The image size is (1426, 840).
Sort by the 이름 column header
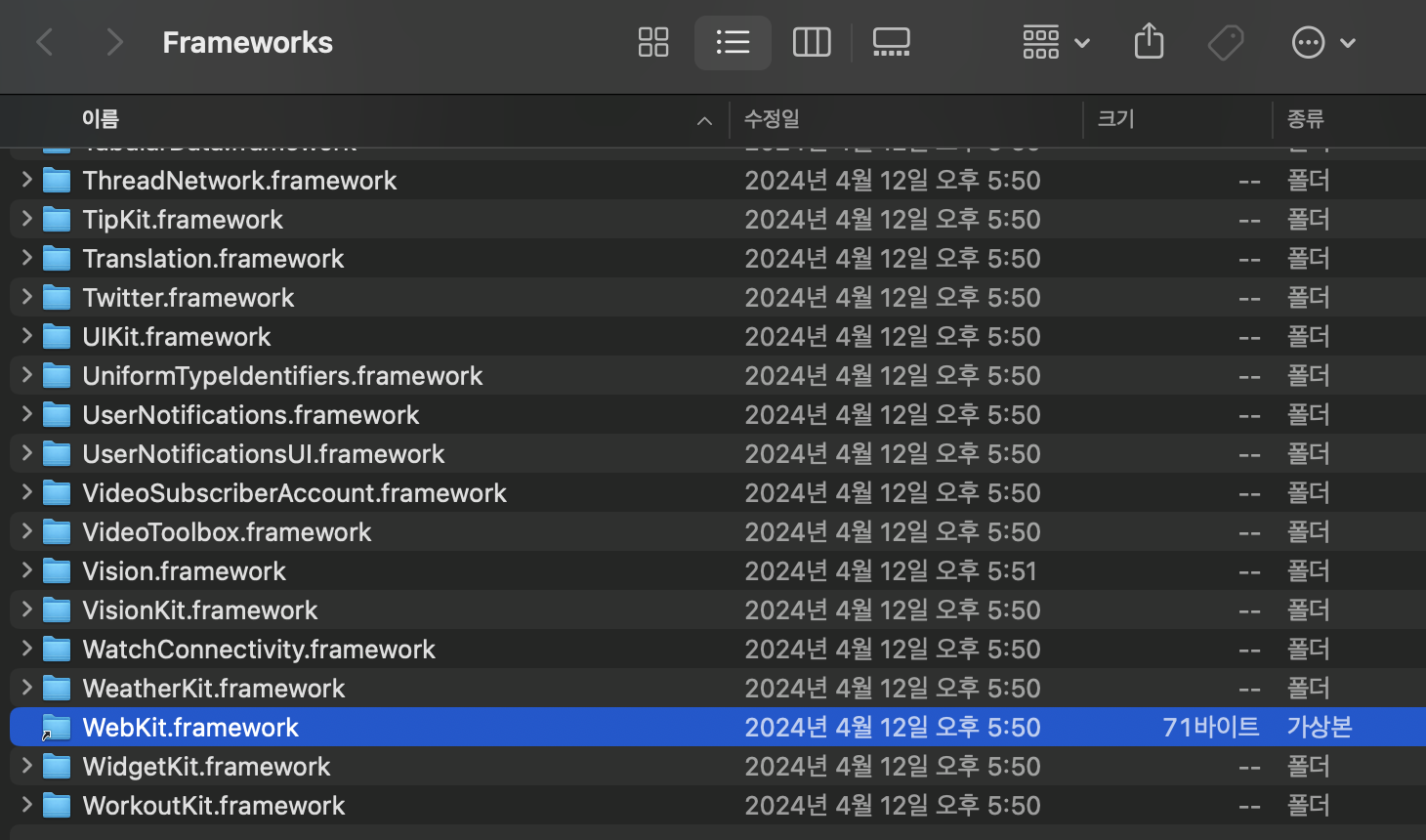tap(101, 119)
